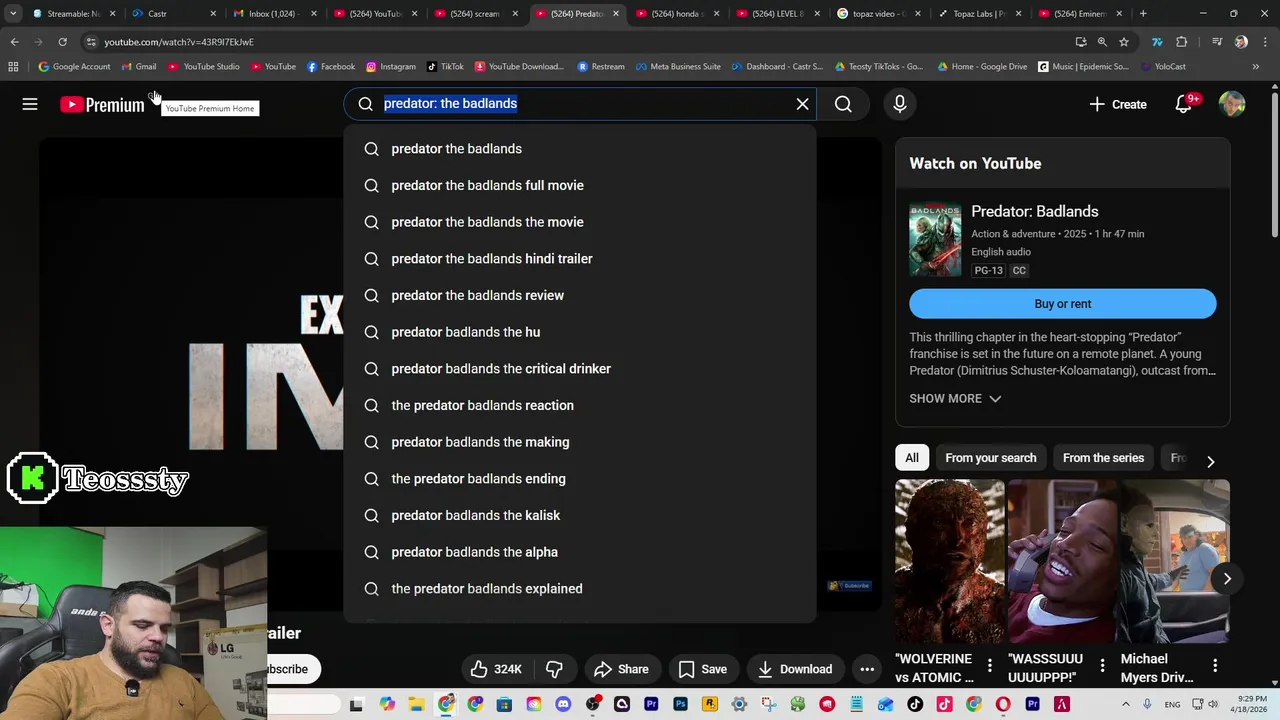Open a new browser tab
The height and width of the screenshot is (720, 1280).
1143,14
